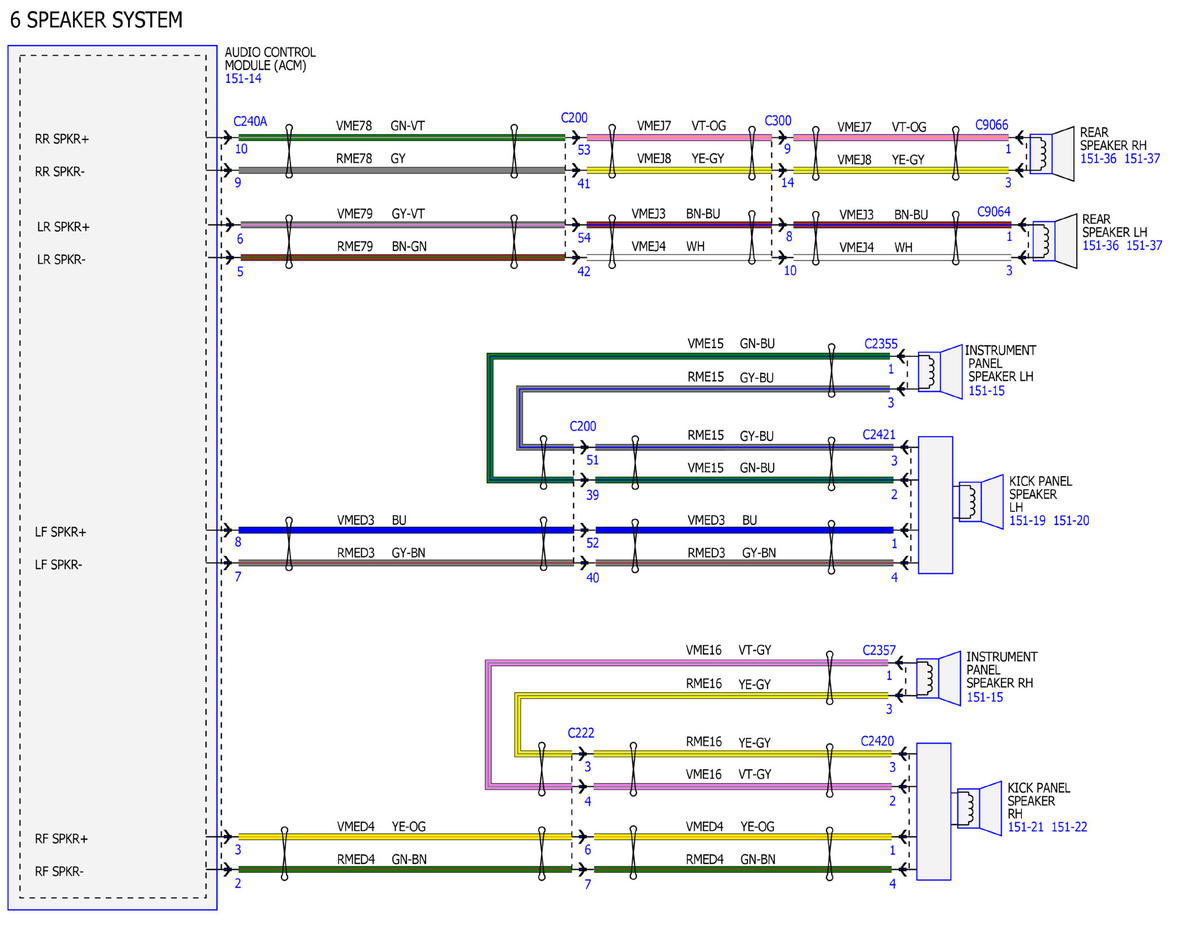Screen dimensions: 1200x927
Task: Click the LR SPKR- signal label
Action: [61, 259]
